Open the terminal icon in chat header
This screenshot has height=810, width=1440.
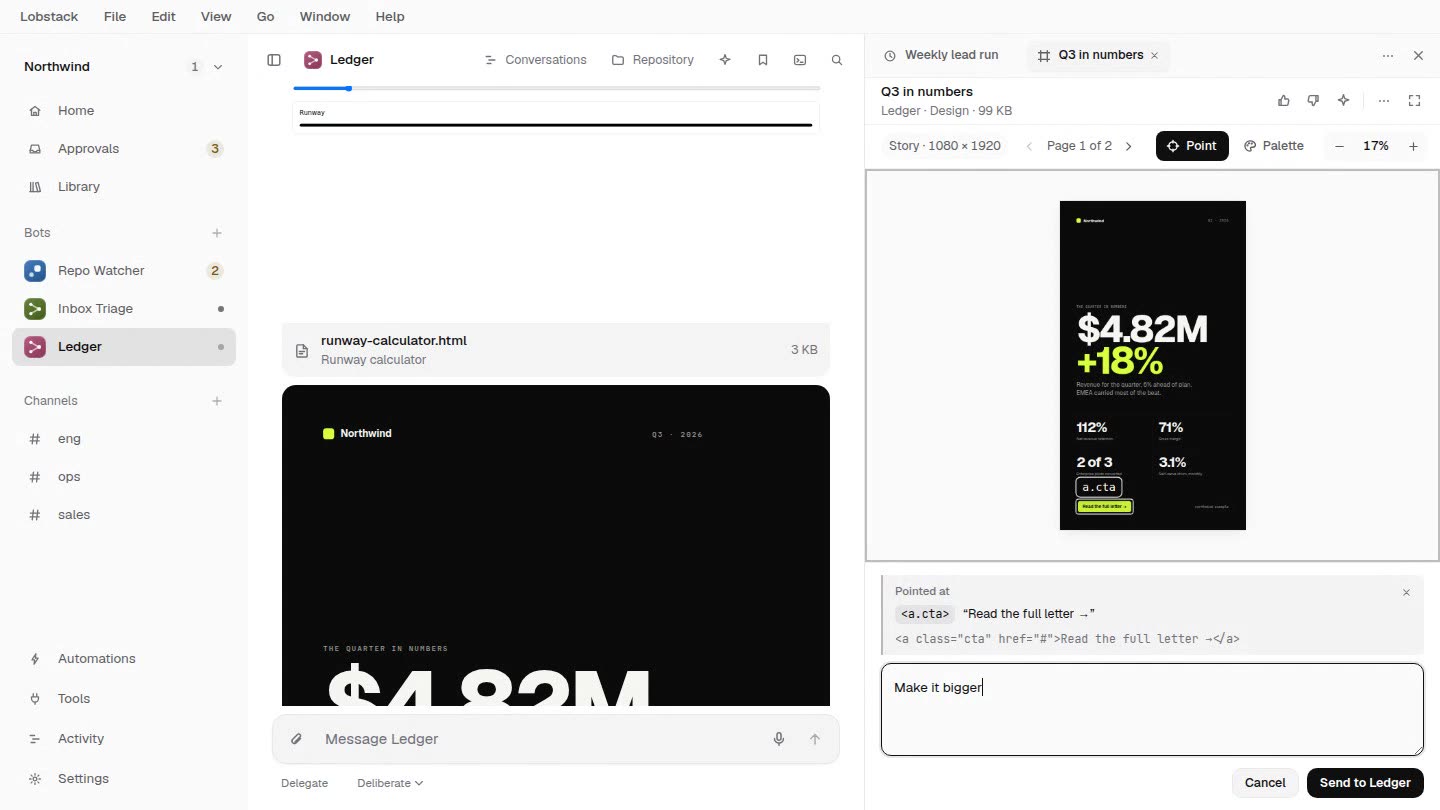[800, 60]
